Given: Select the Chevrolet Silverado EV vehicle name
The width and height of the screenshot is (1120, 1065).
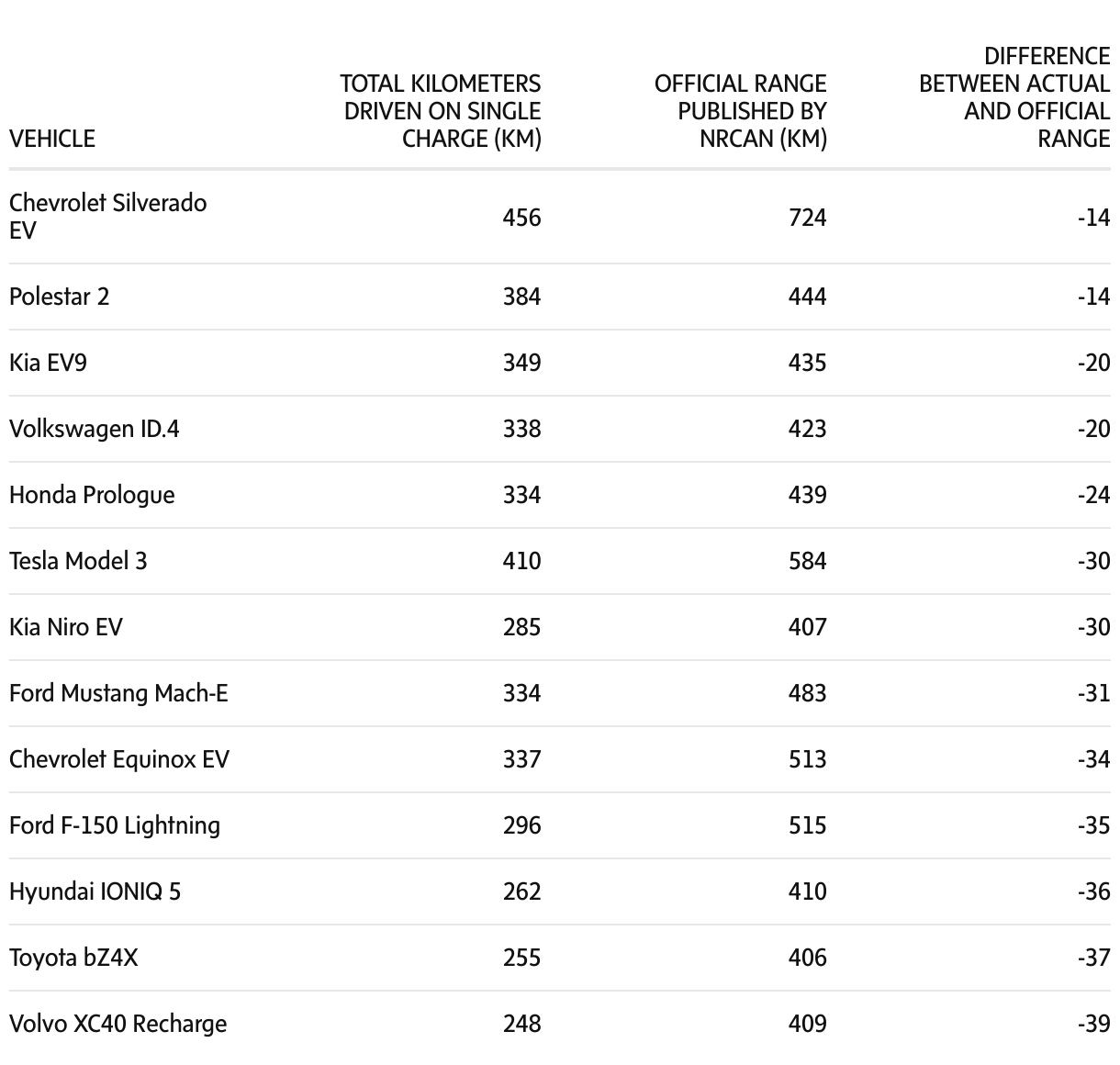Looking at the screenshot, I should point(107,216).
